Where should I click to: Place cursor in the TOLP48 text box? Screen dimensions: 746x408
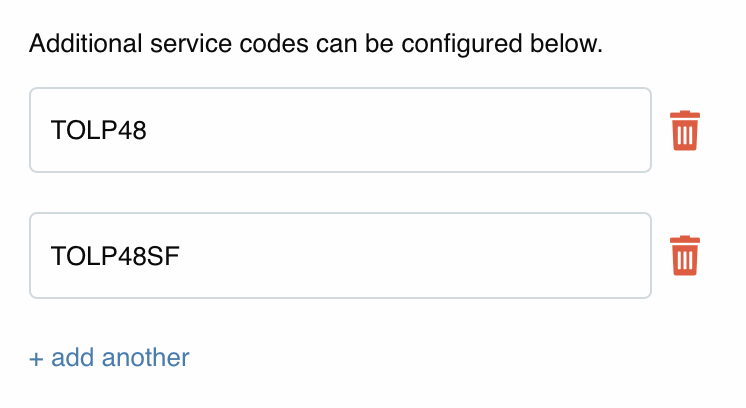[x=340, y=130]
